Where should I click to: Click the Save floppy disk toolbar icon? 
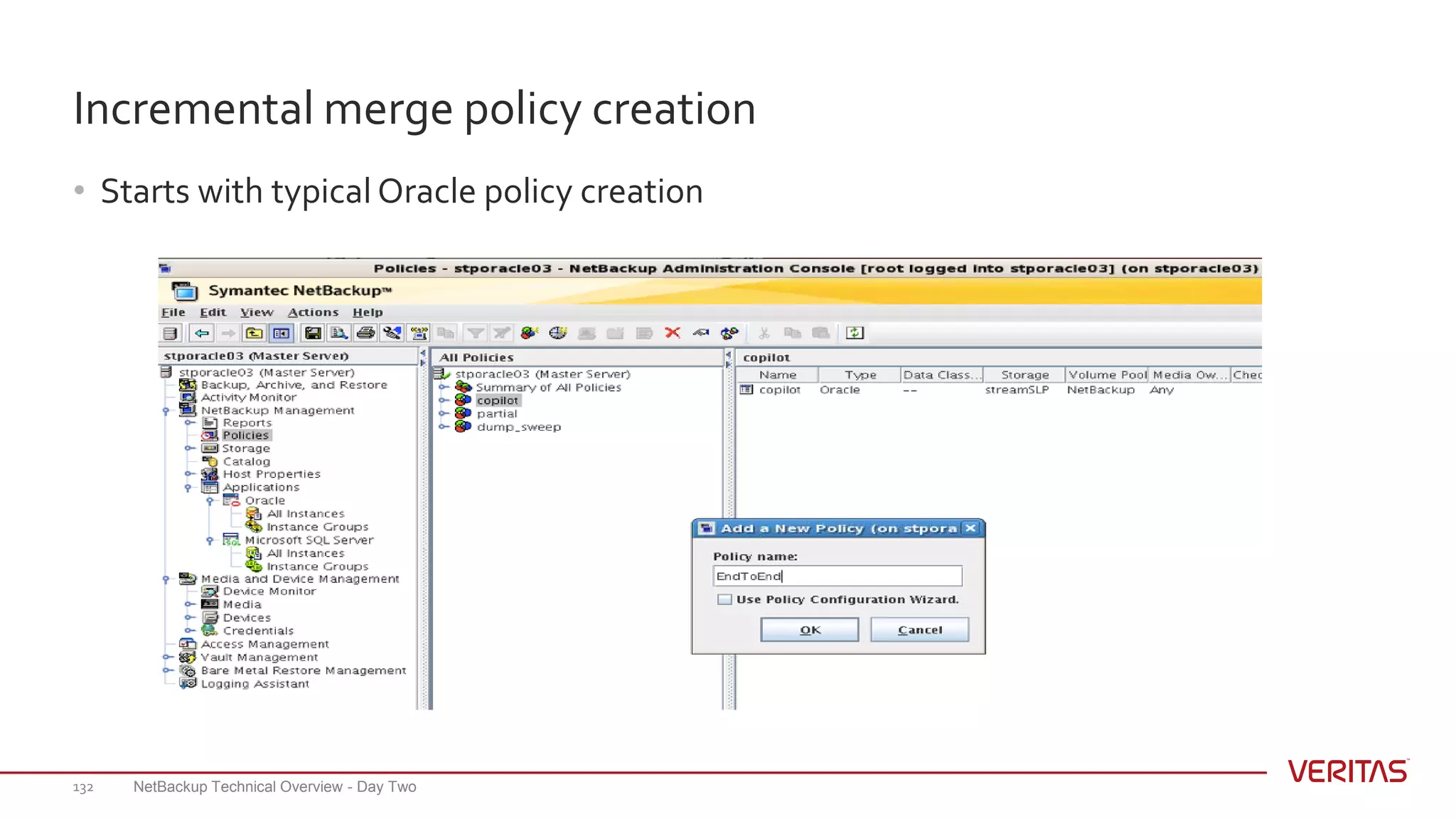[313, 333]
